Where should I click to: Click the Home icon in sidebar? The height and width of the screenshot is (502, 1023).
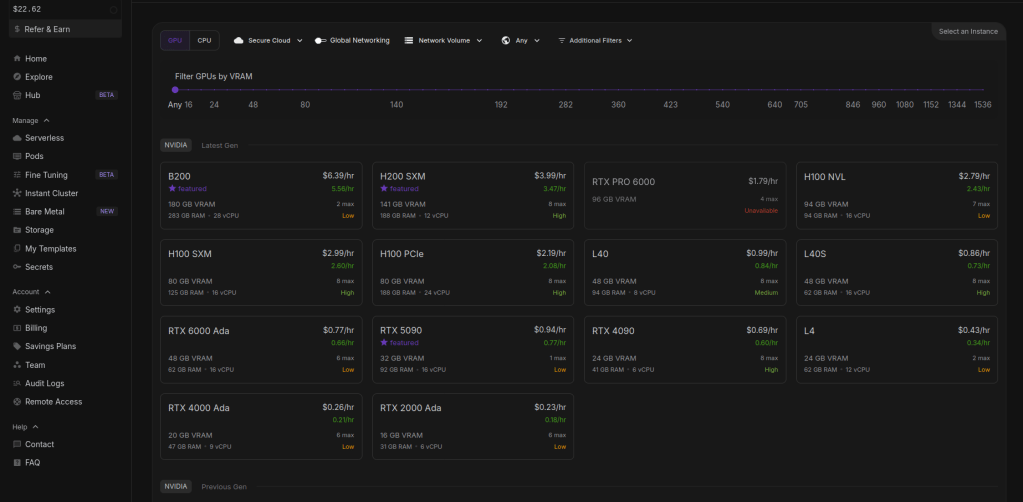pyautogui.click(x=17, y=59)
